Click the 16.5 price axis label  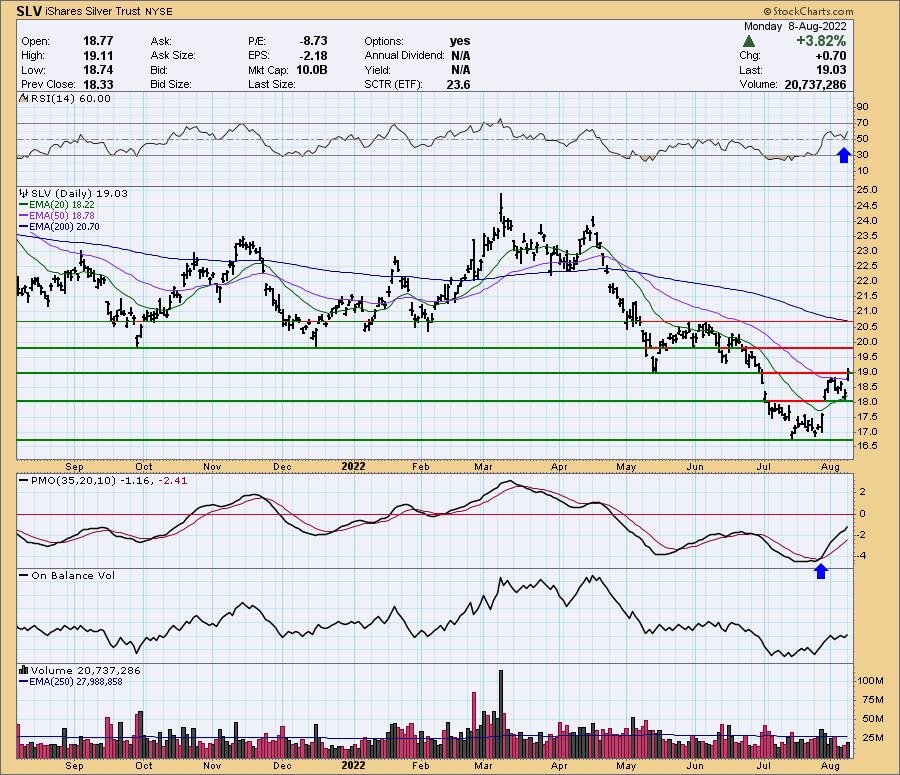867,446
